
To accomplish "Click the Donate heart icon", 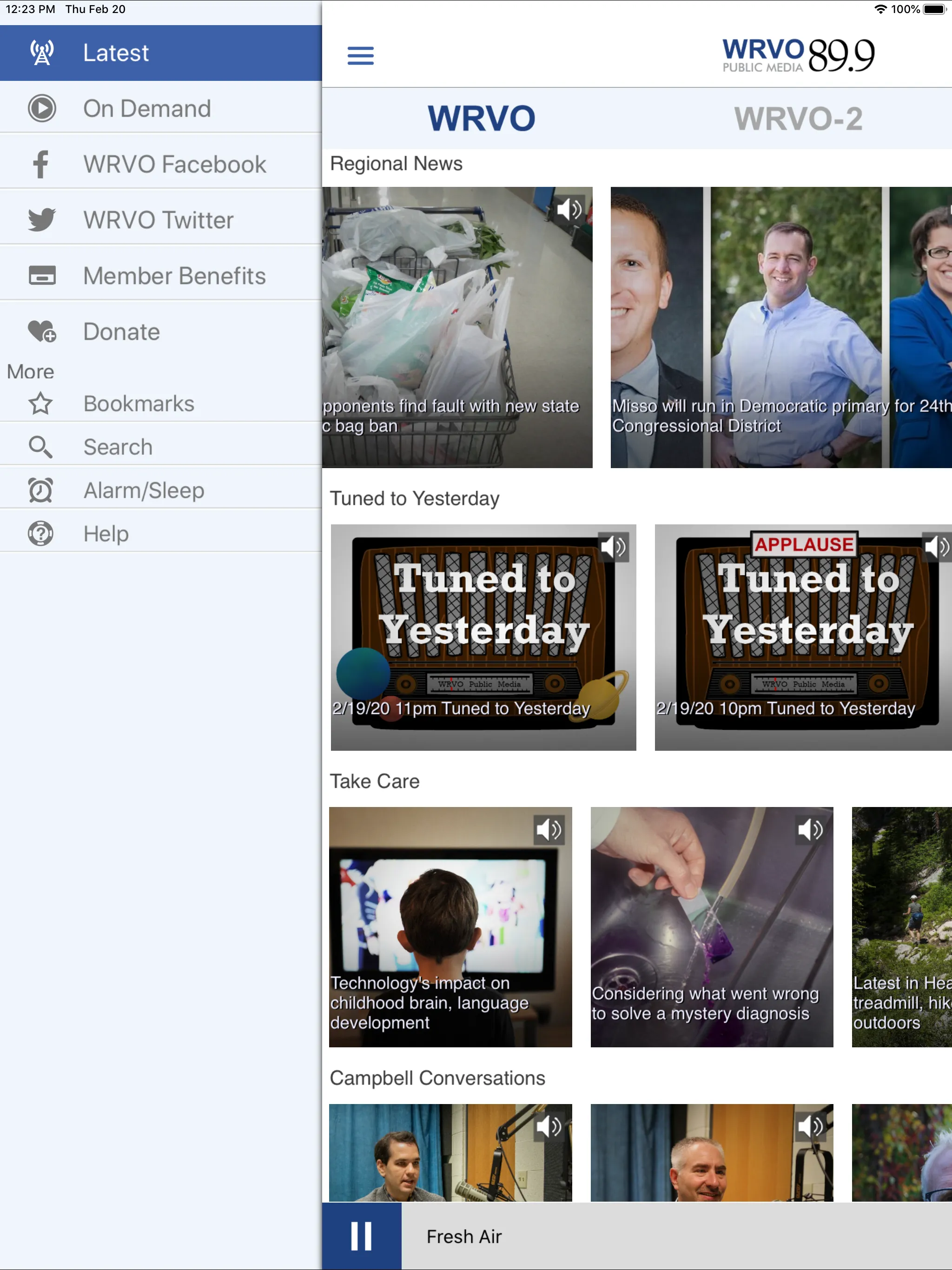I will coord(40,332).
